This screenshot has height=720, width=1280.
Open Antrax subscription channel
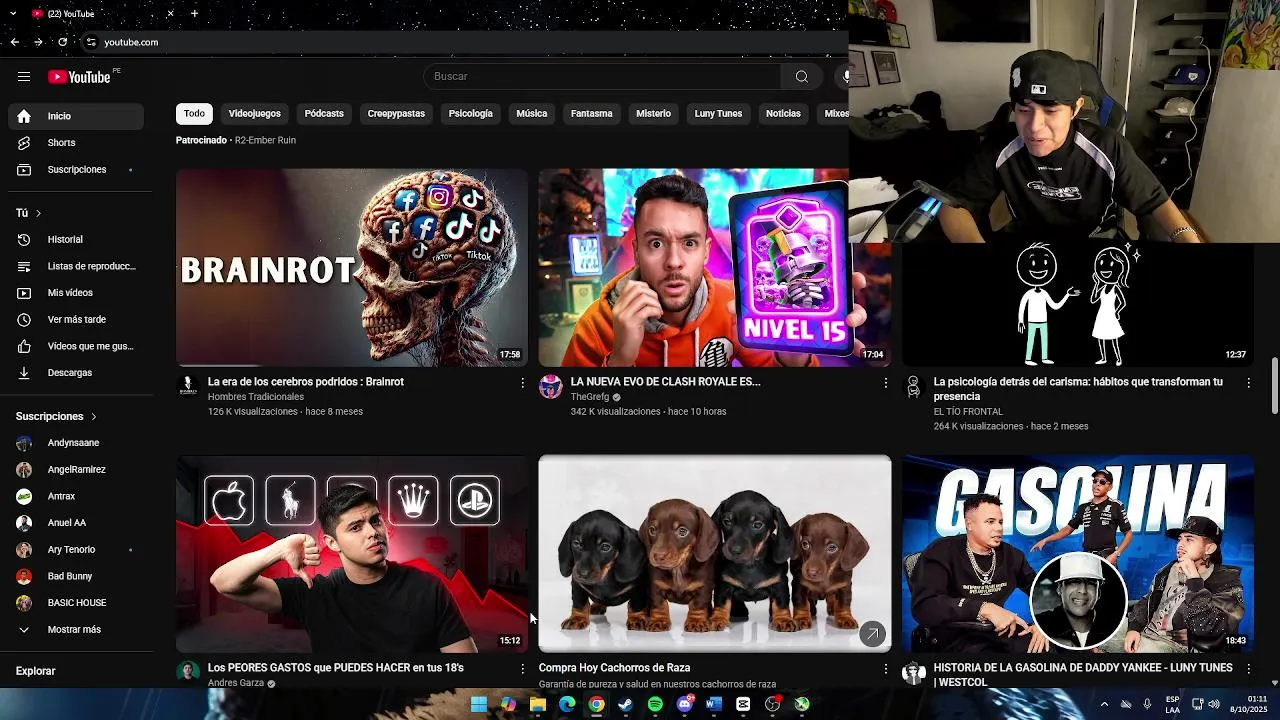point(76,496)
